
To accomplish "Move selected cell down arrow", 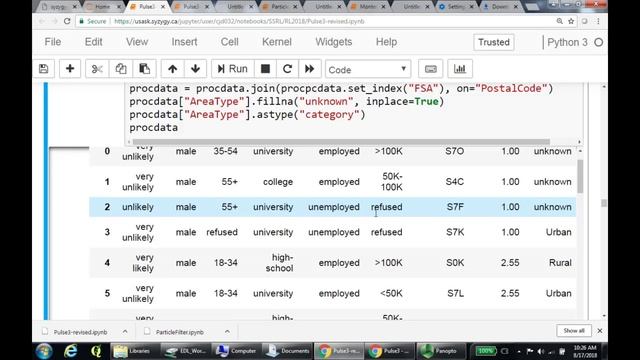I will (x=196, y=69).
